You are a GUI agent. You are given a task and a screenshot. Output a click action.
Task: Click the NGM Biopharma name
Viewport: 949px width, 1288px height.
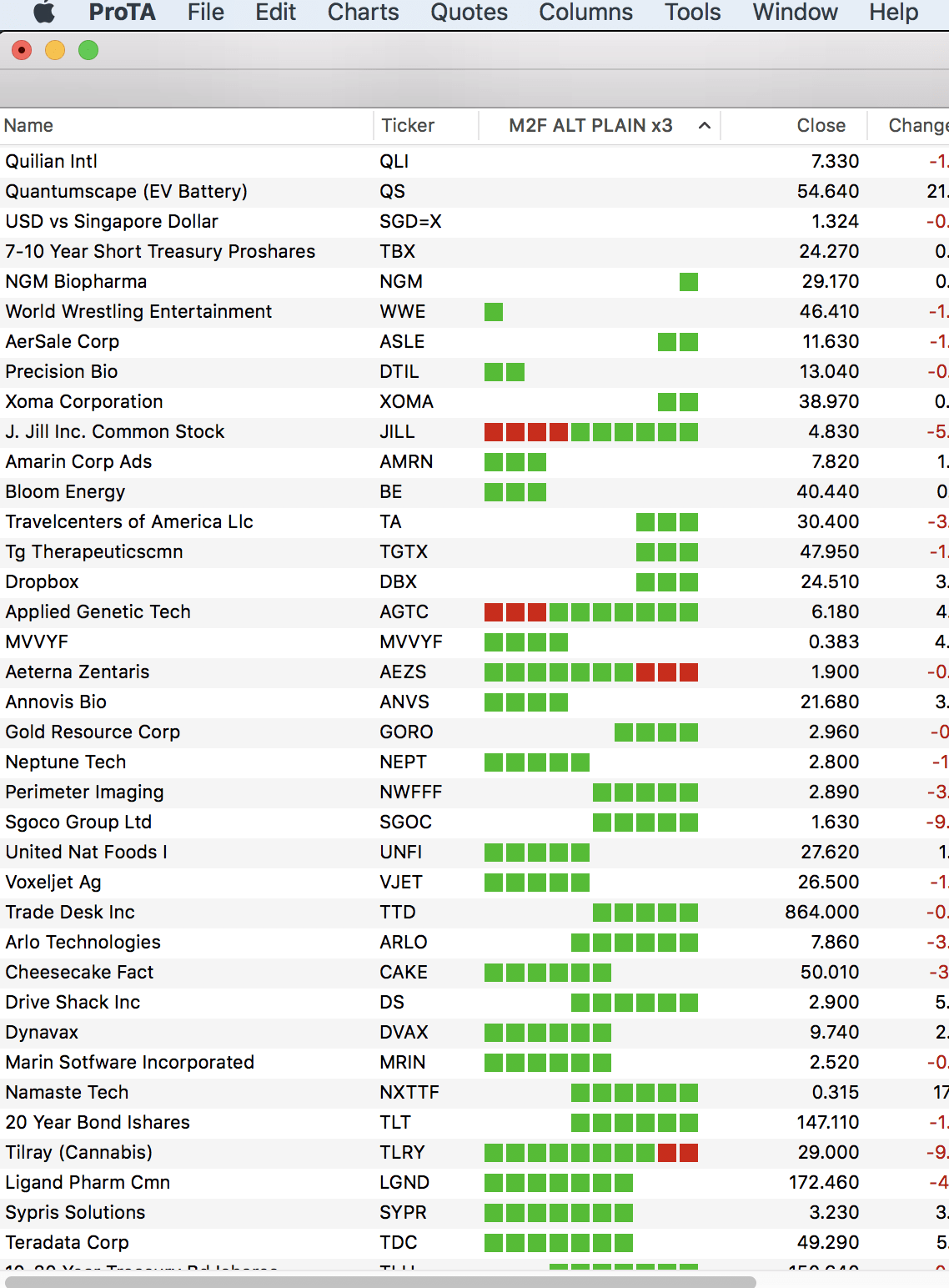click(76, 282)
